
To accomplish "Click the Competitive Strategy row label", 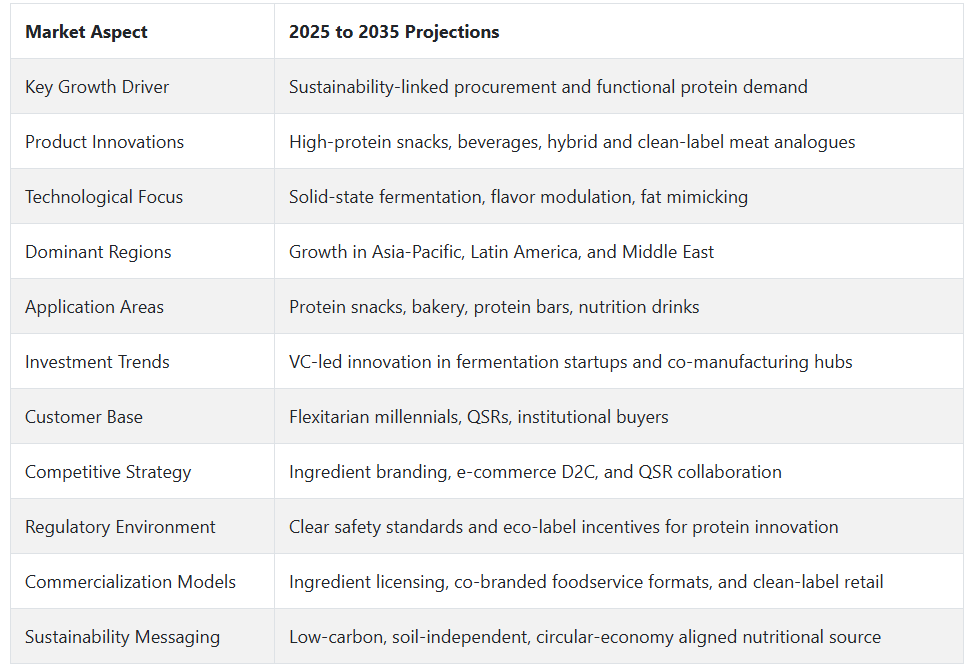I will coord(108,472).
